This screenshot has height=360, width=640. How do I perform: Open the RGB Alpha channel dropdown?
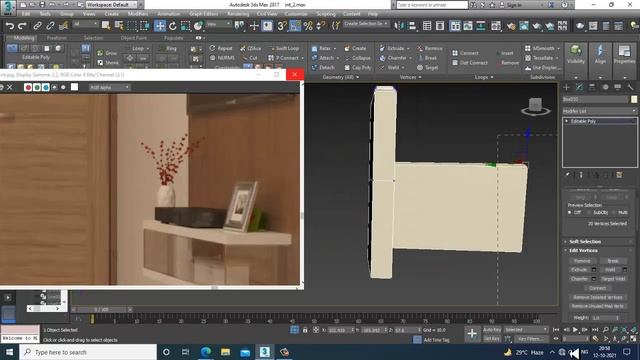click(109, 87)
